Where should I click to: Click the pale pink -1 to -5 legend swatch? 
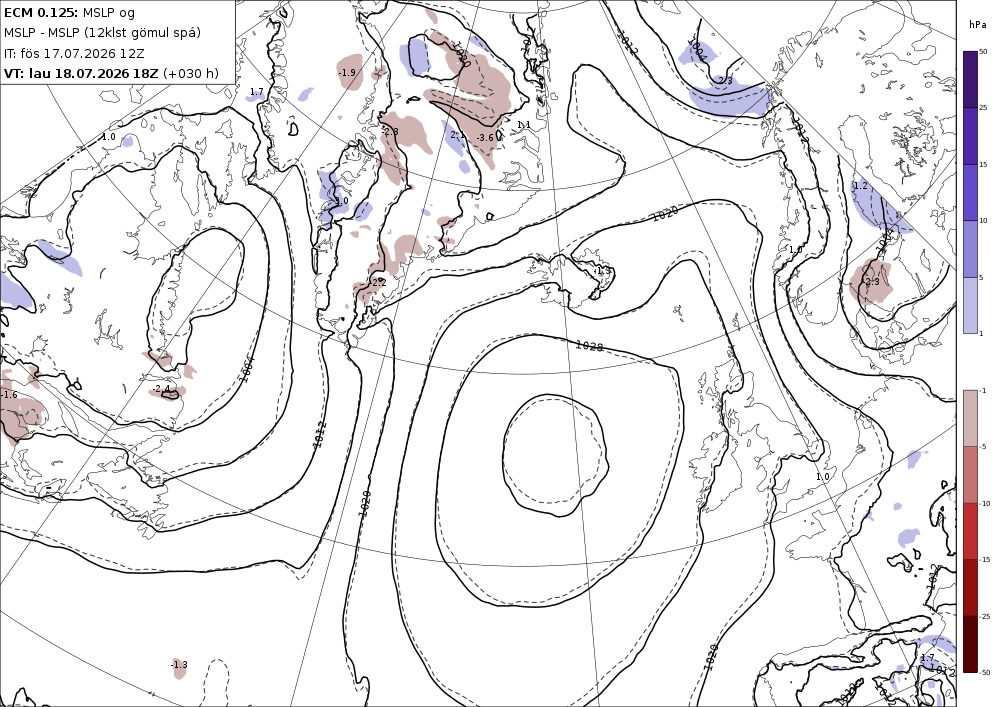coord(970,418)
